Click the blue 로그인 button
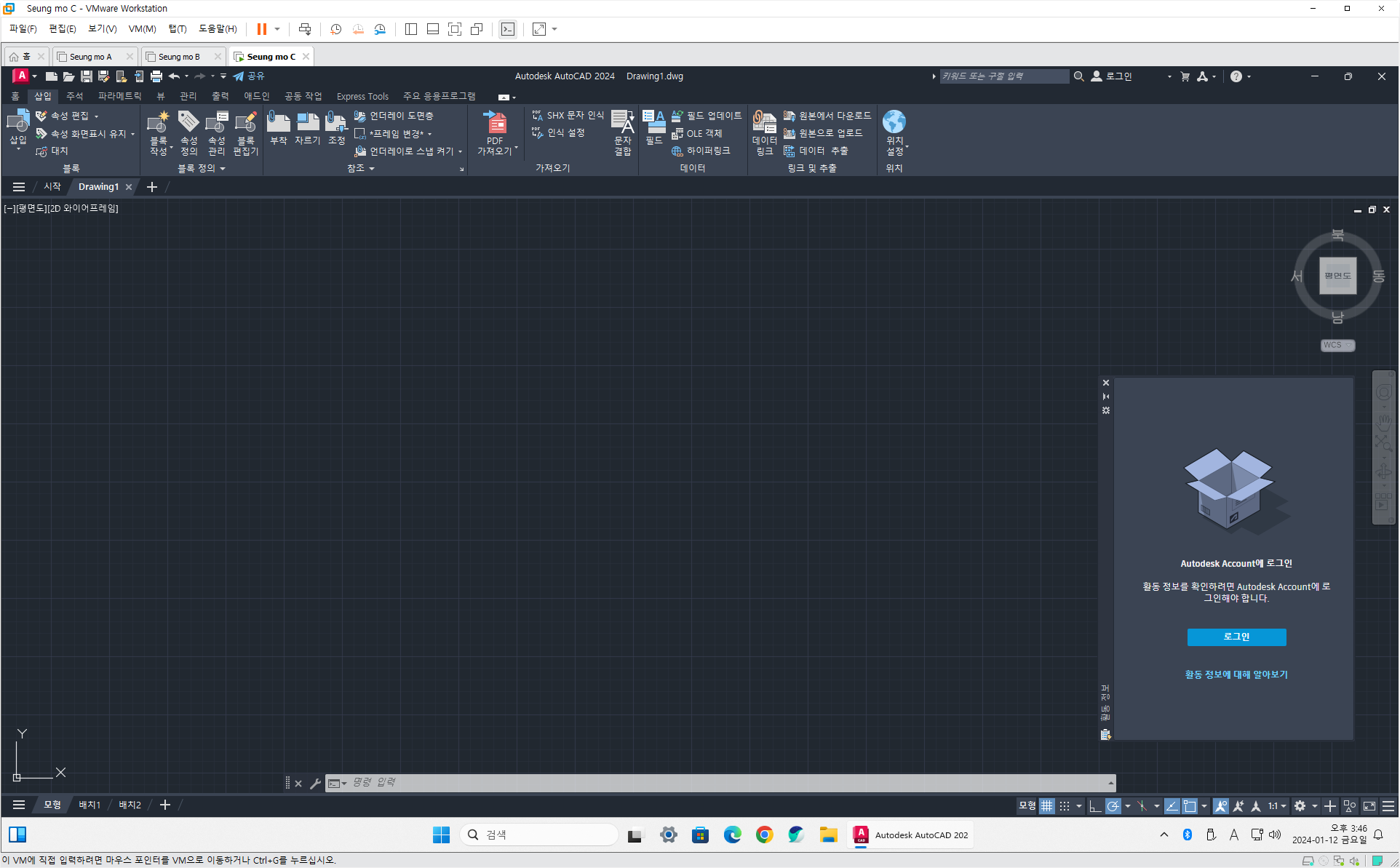This screenshot has width=1400, height=868. point(1236,637)
